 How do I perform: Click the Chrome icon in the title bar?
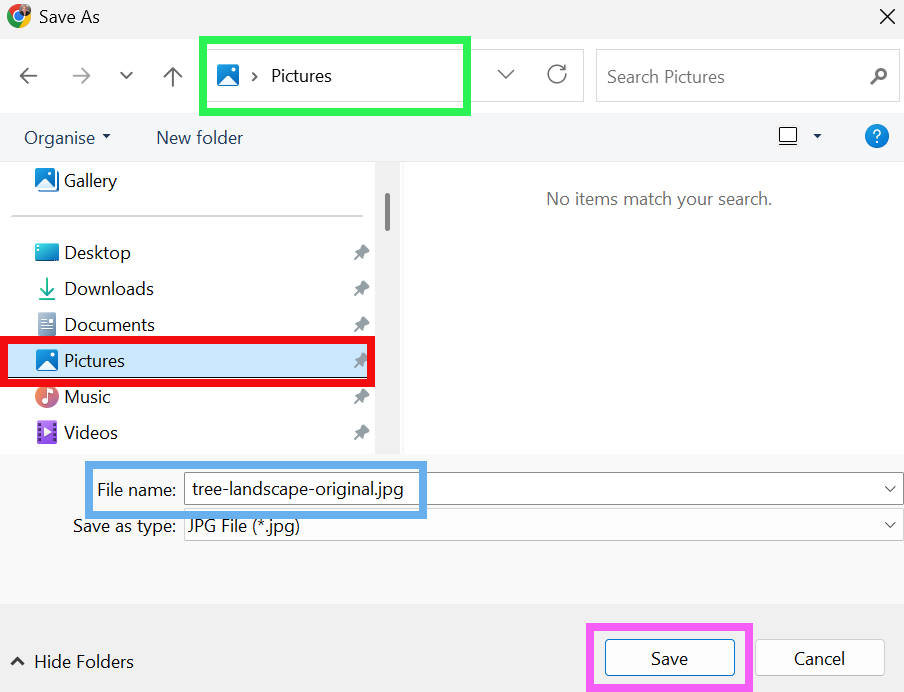click(x=19, y=16)
